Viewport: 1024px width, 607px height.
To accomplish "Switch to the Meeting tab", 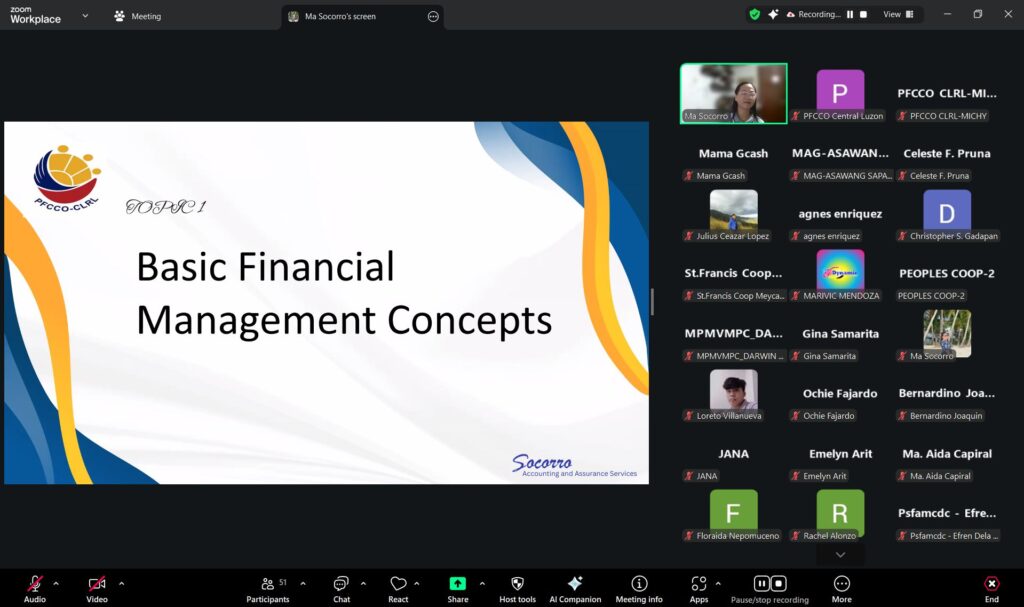I will (x=138, y=16).
